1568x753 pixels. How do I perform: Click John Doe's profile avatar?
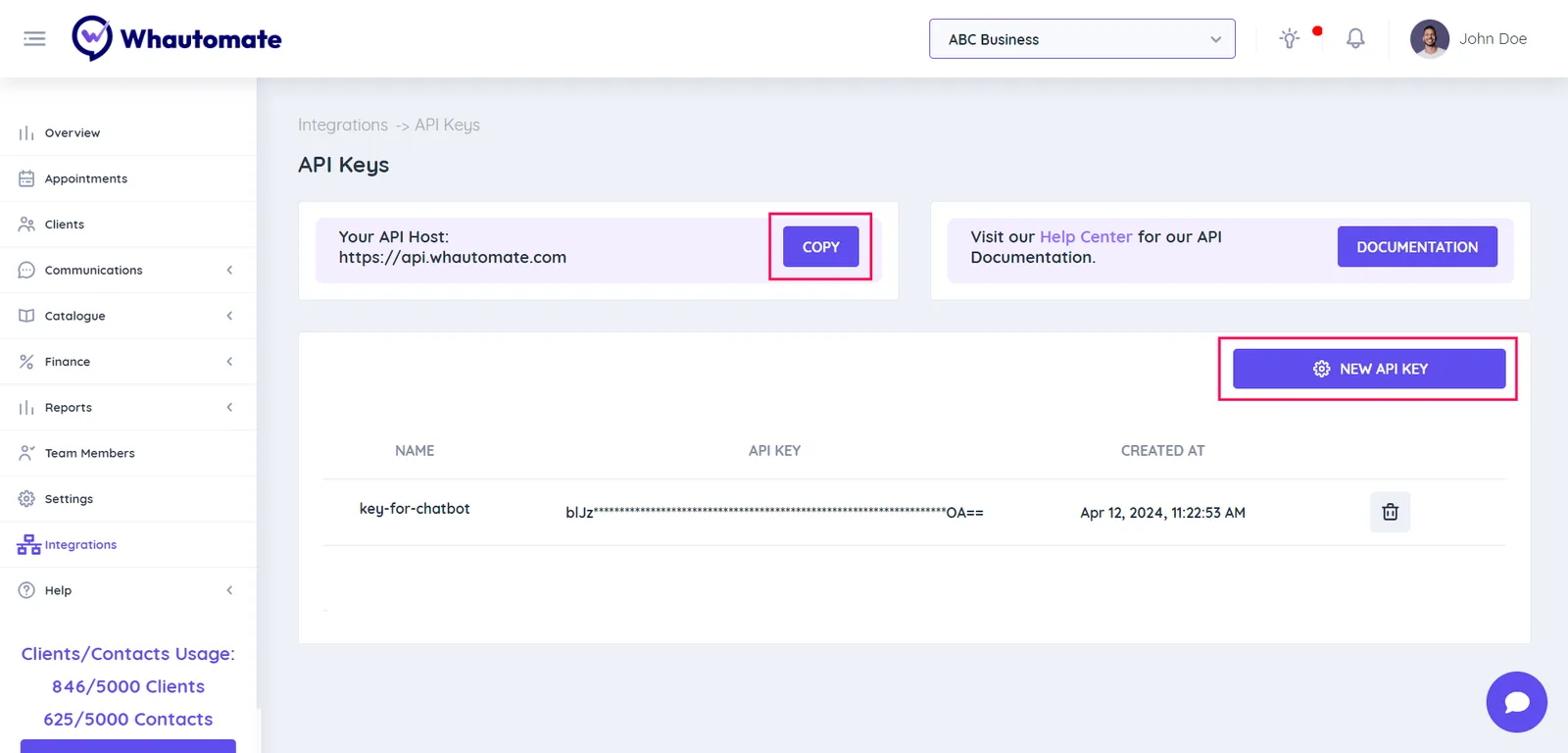pyautogui.click(x=1429, y=39)
